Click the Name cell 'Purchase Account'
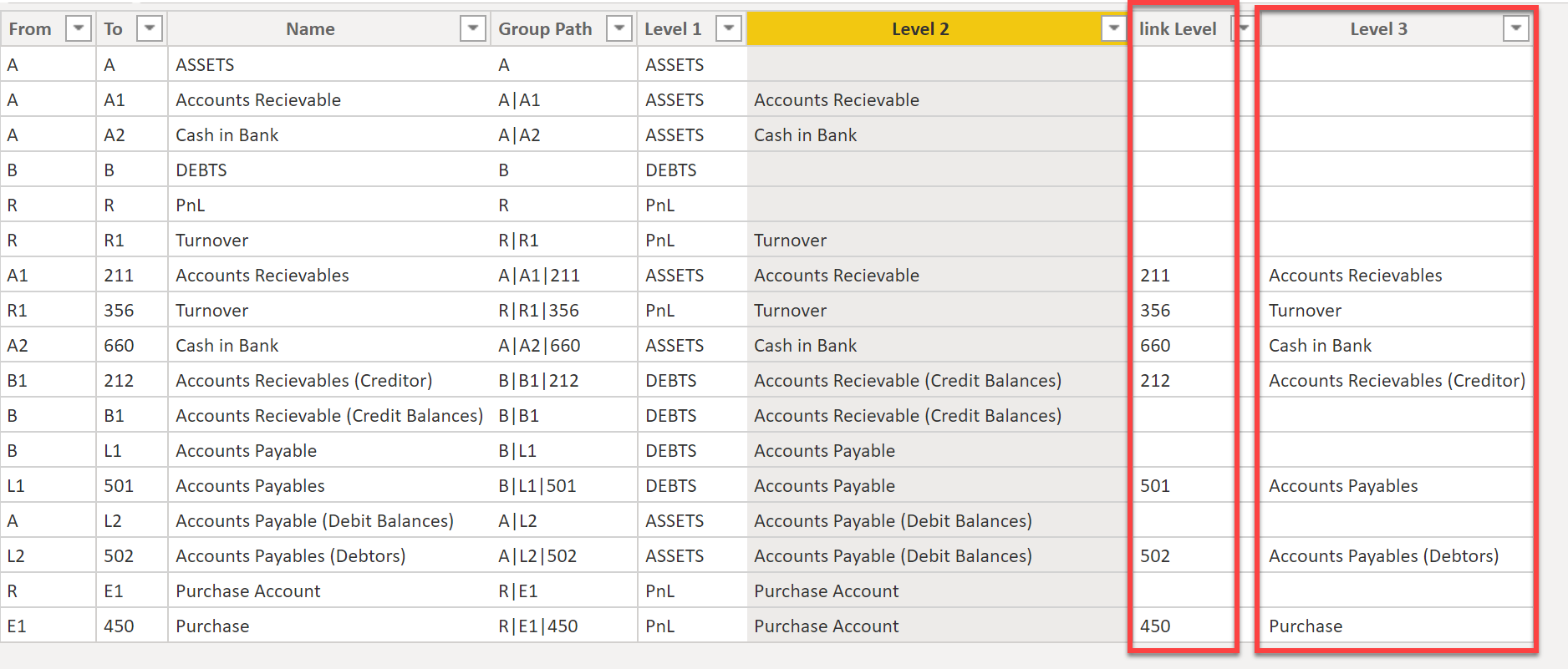 click(x=247, y=591)
